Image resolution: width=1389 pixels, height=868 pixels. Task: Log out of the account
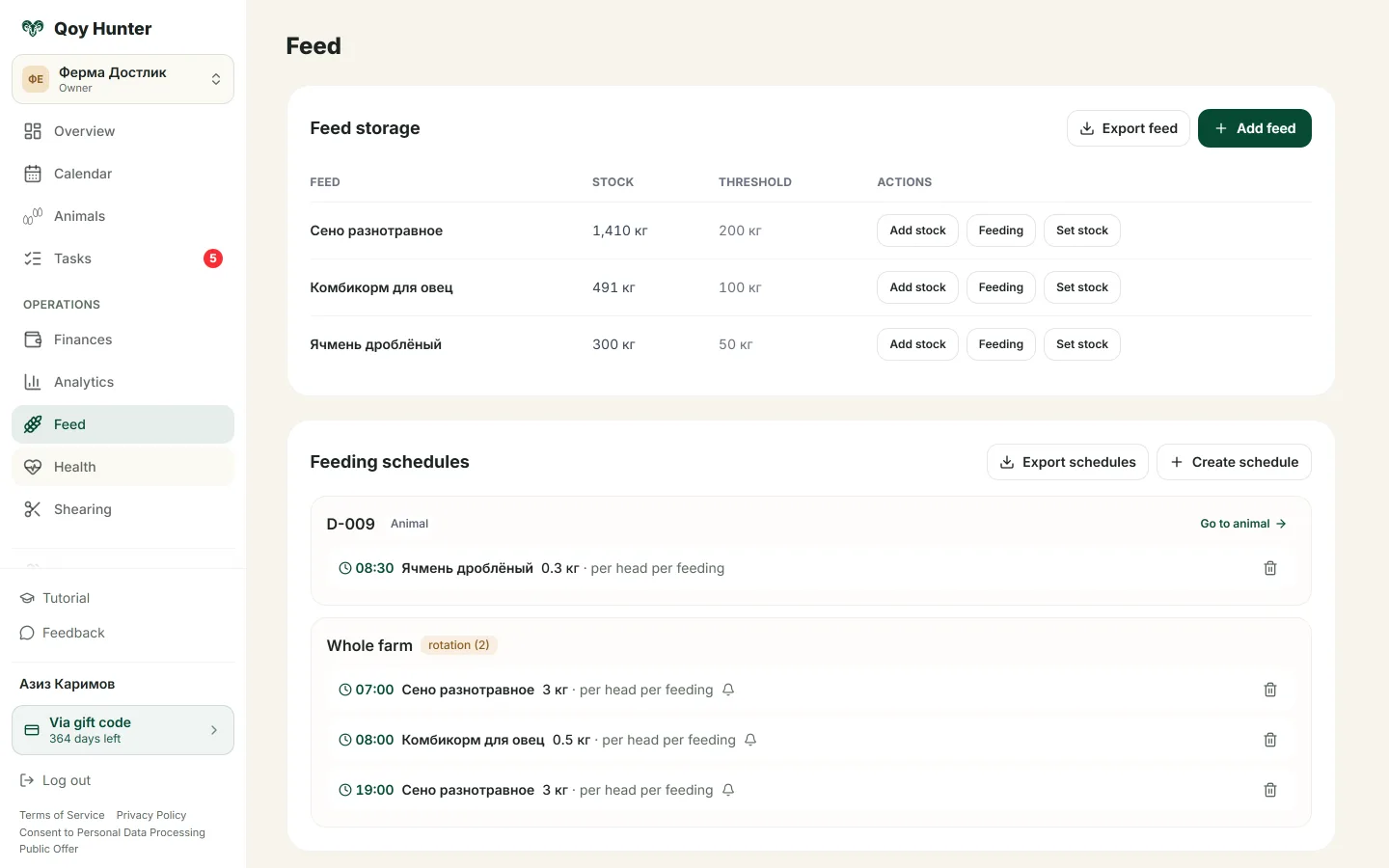55,780
